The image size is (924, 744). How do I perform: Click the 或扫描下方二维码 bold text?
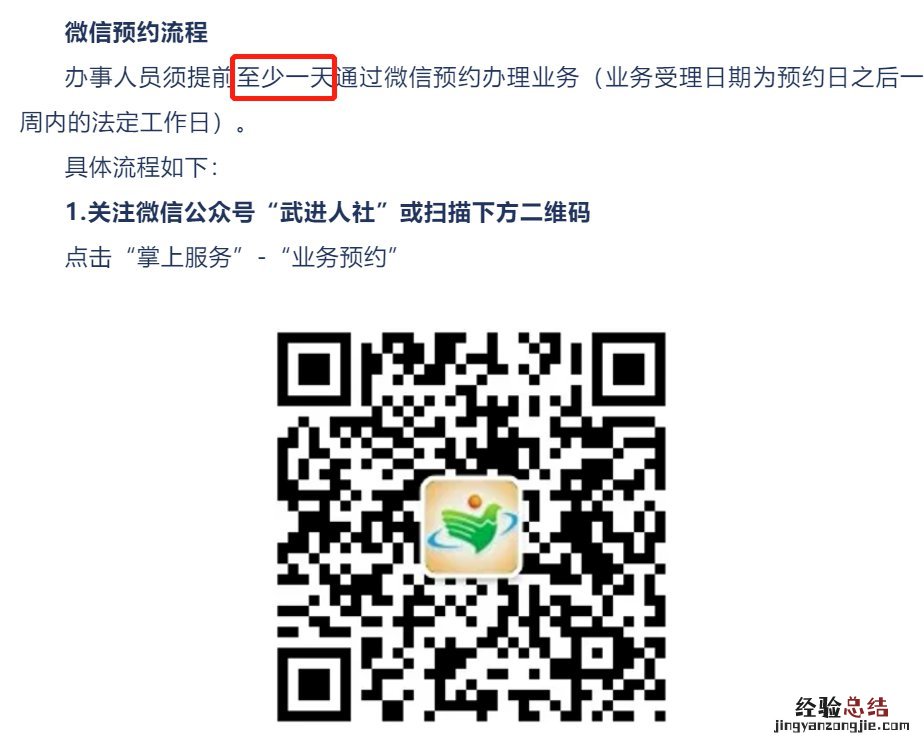[x=495, y=212]
